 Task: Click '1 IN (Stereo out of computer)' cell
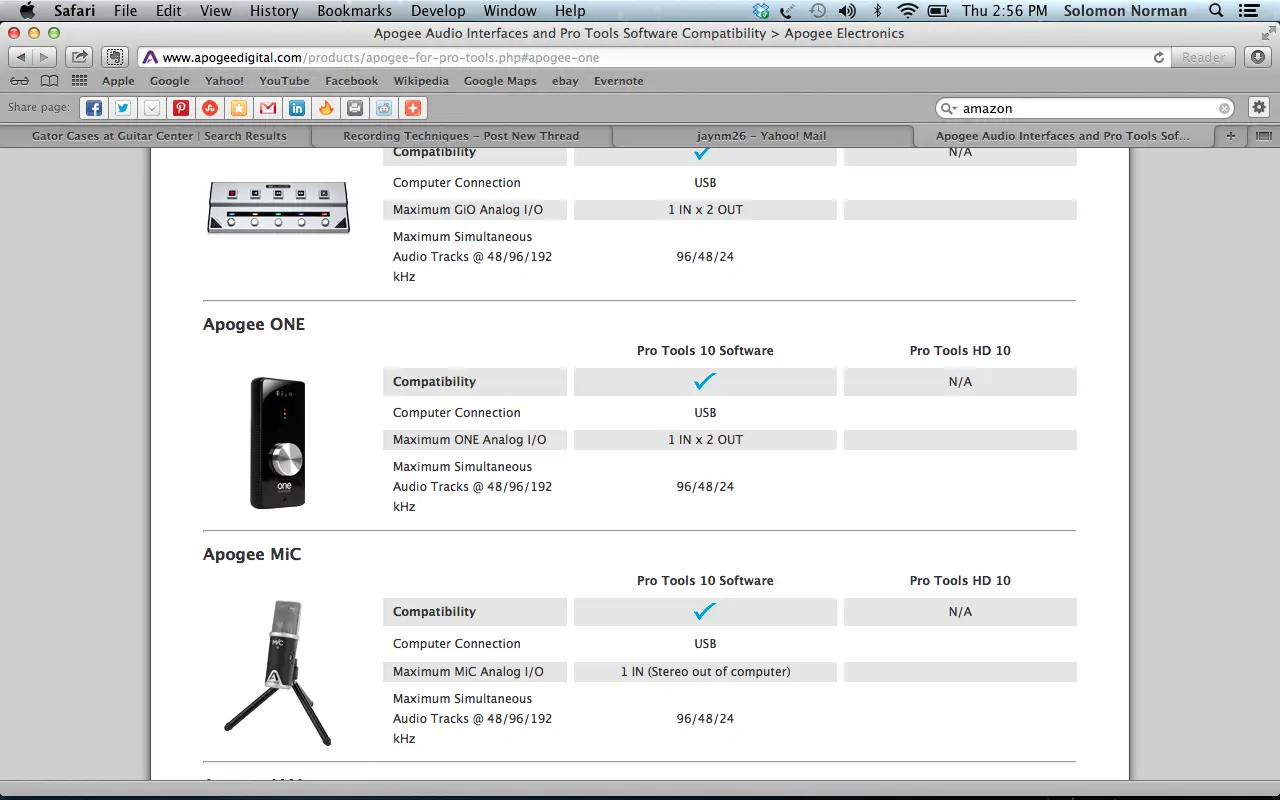pyautogui.click(x=705, y=672)
